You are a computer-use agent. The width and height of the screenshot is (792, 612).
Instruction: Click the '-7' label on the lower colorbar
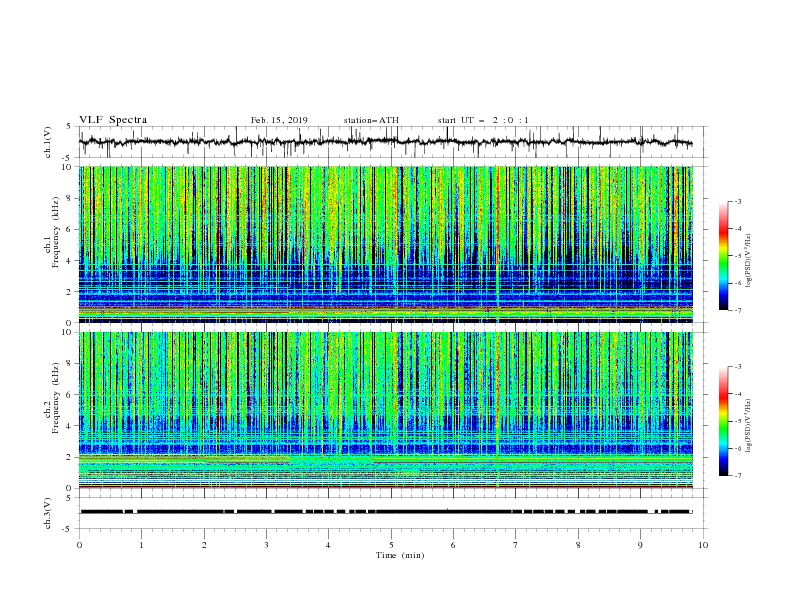point(737,476)
